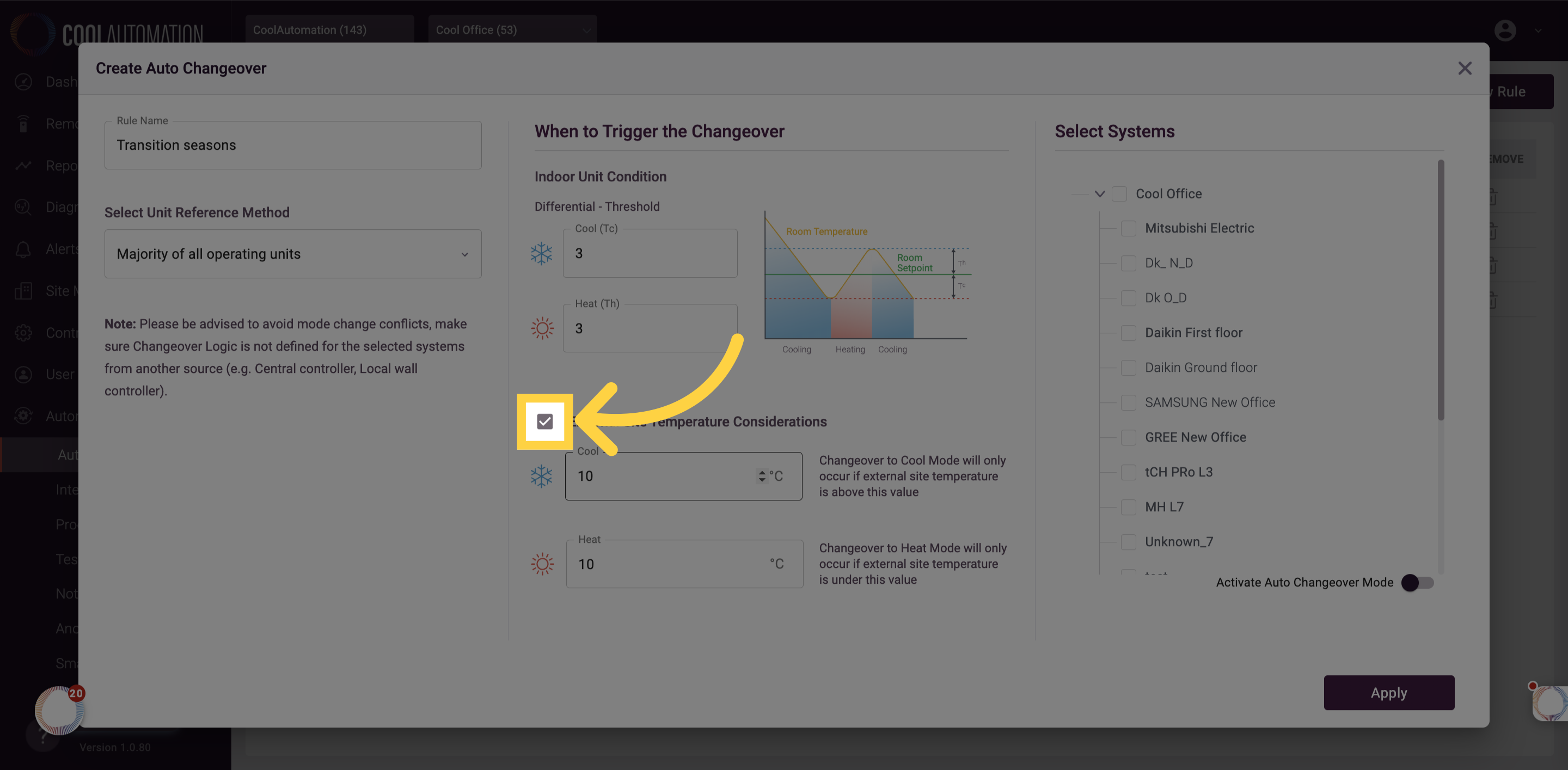This screenshot has height=770, width=1568.
Task: Check the SAMSUNG New Office checkbox
Action: point(1128,402)
